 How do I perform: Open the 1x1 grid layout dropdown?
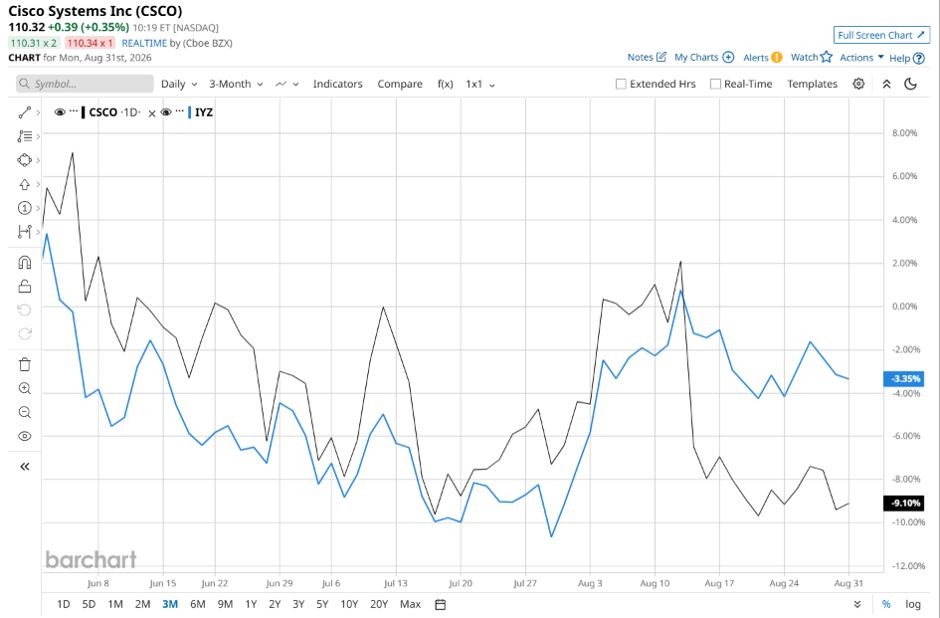[480, 84]
